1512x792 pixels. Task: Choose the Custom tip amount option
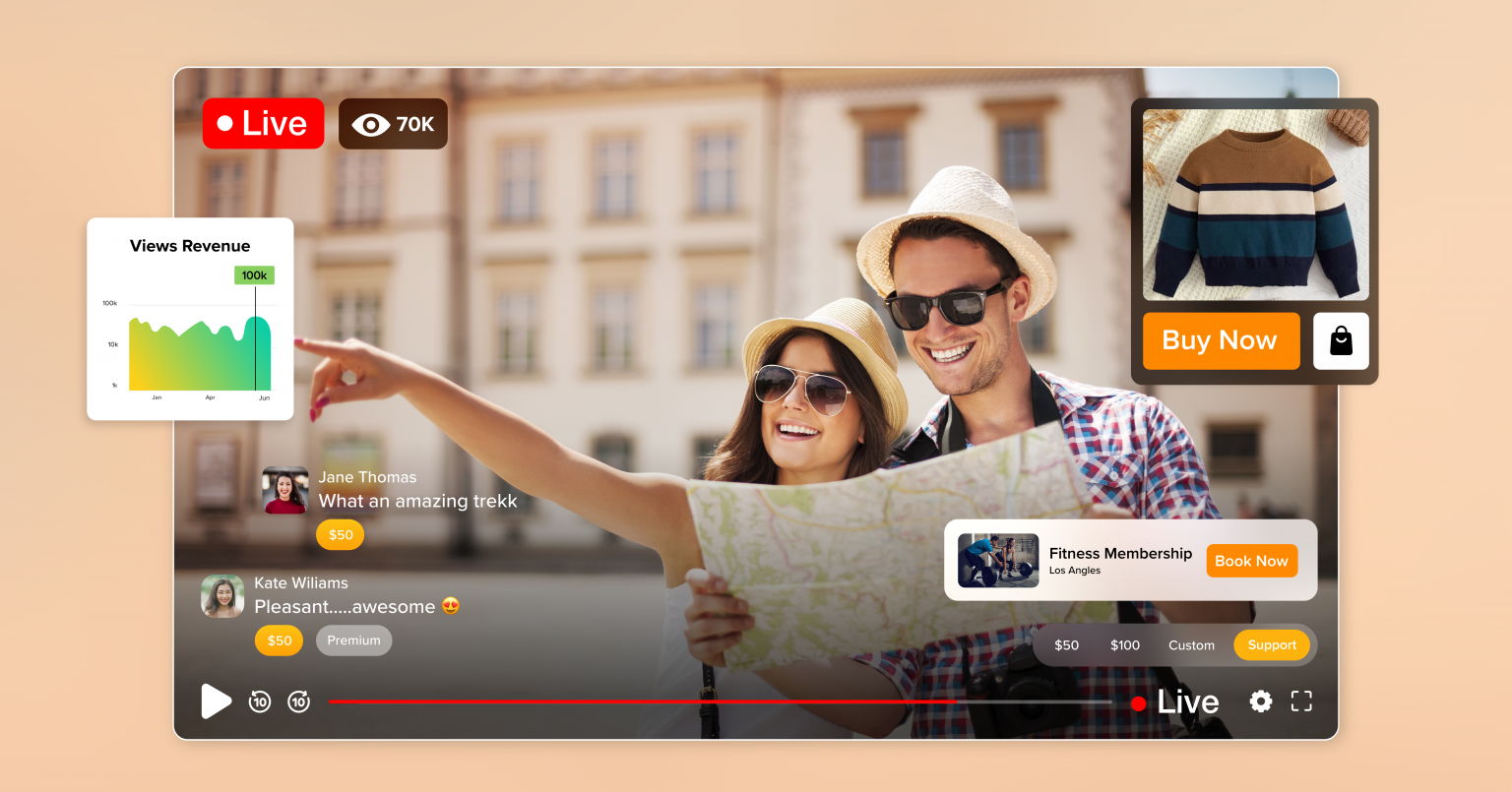[x=1191, y=644]
